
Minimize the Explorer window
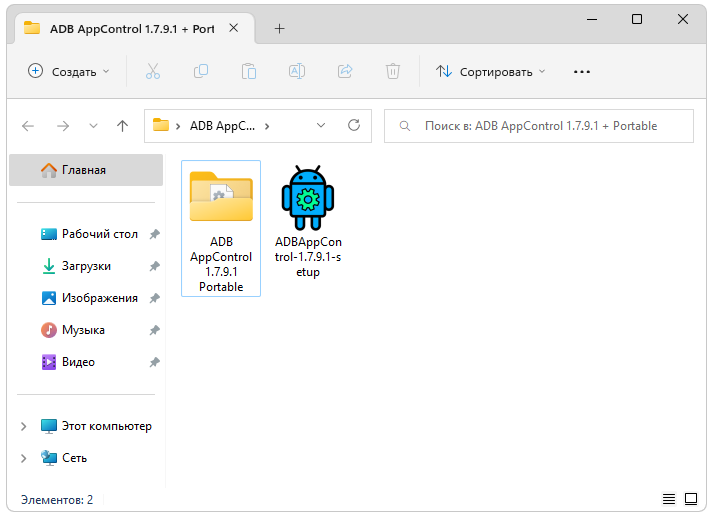point(592,19)
